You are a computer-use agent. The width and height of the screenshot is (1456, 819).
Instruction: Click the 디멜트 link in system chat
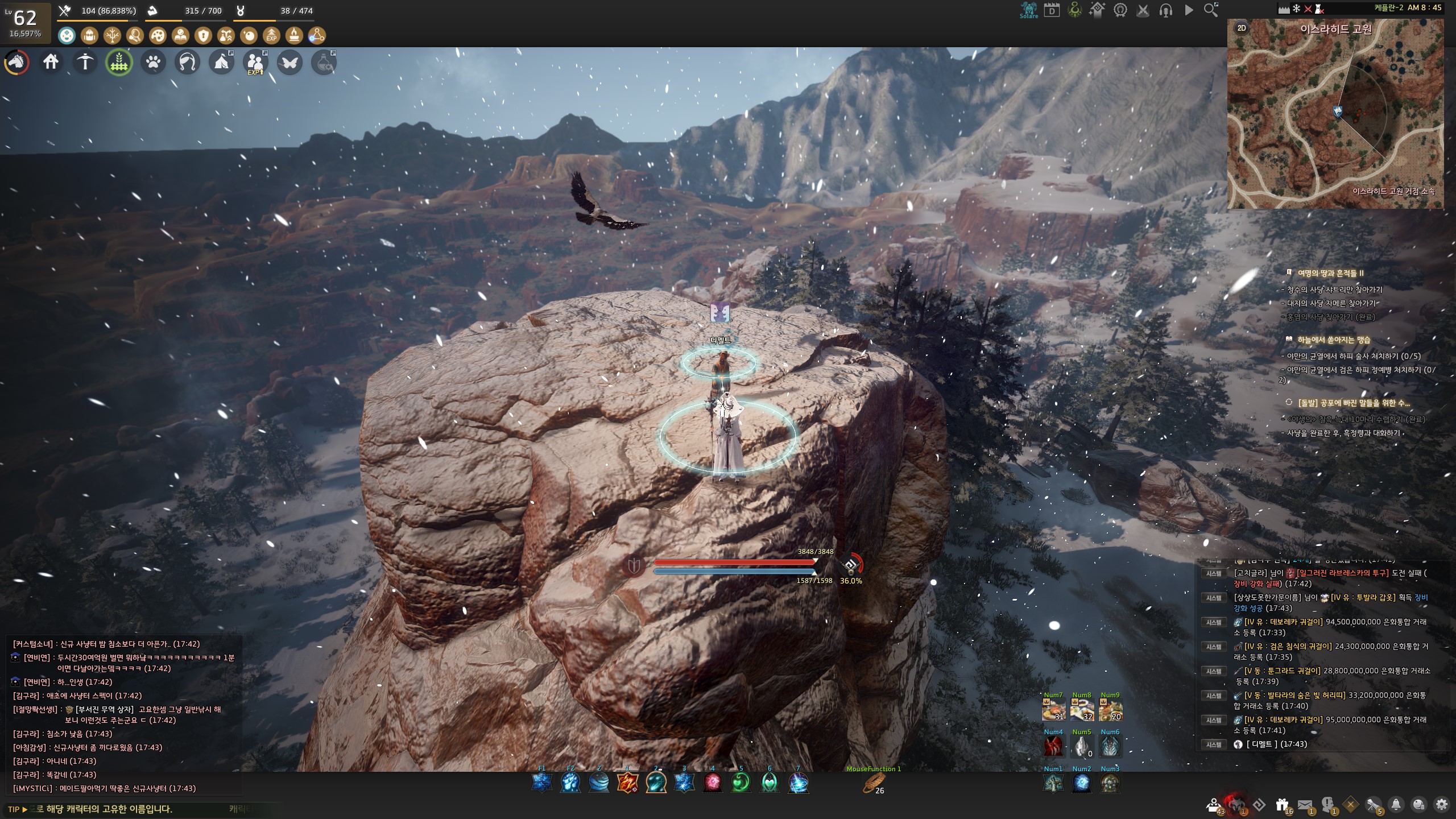pyautogui.click(x=1261, y=744)
